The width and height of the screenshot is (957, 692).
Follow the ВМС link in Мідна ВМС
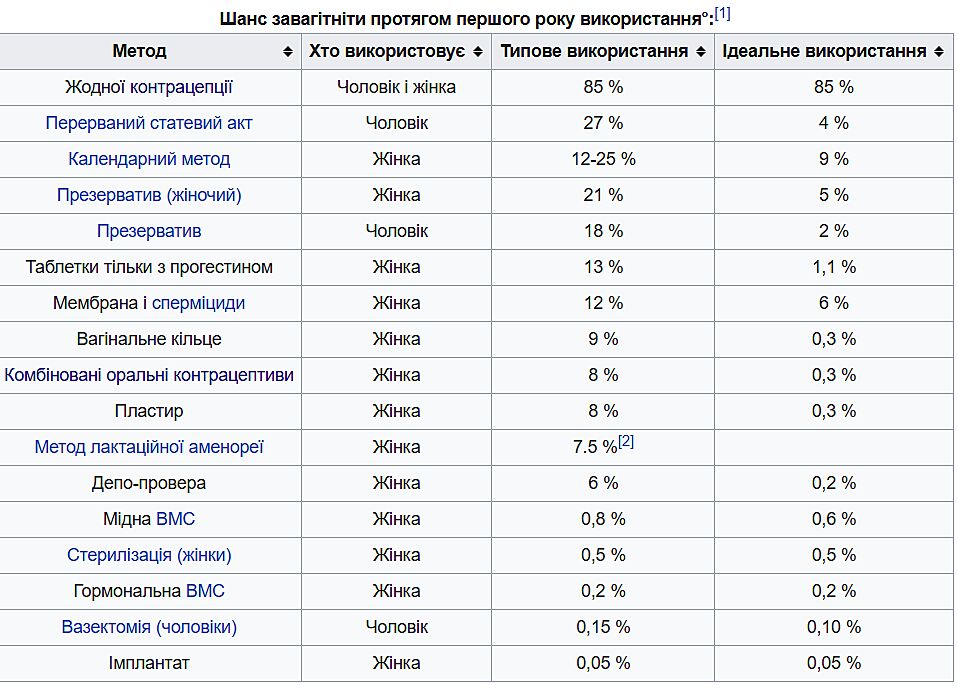tap(176, 519)
